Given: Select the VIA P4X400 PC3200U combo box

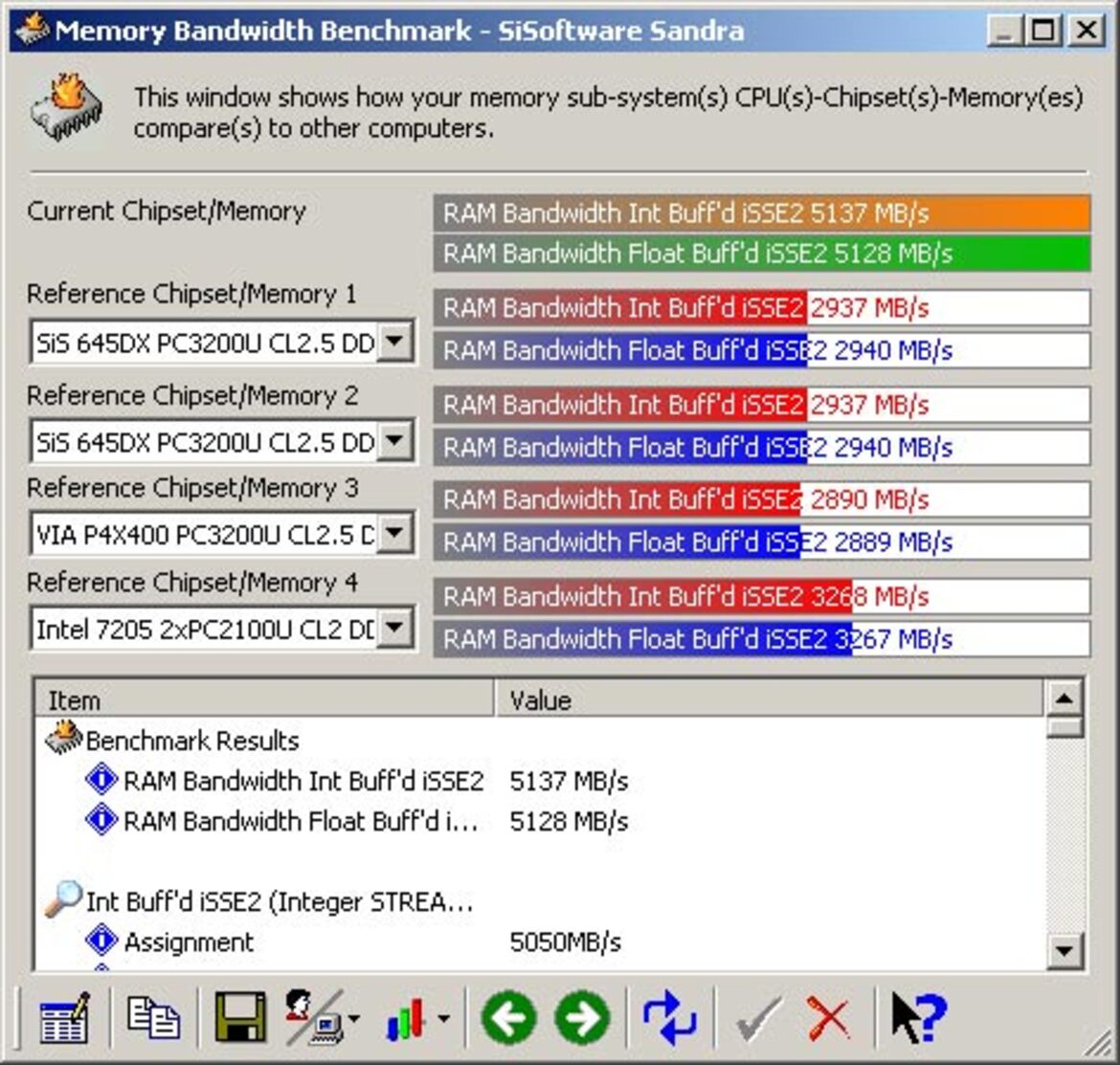Looking at the screenshot, I should pos(221,533).
